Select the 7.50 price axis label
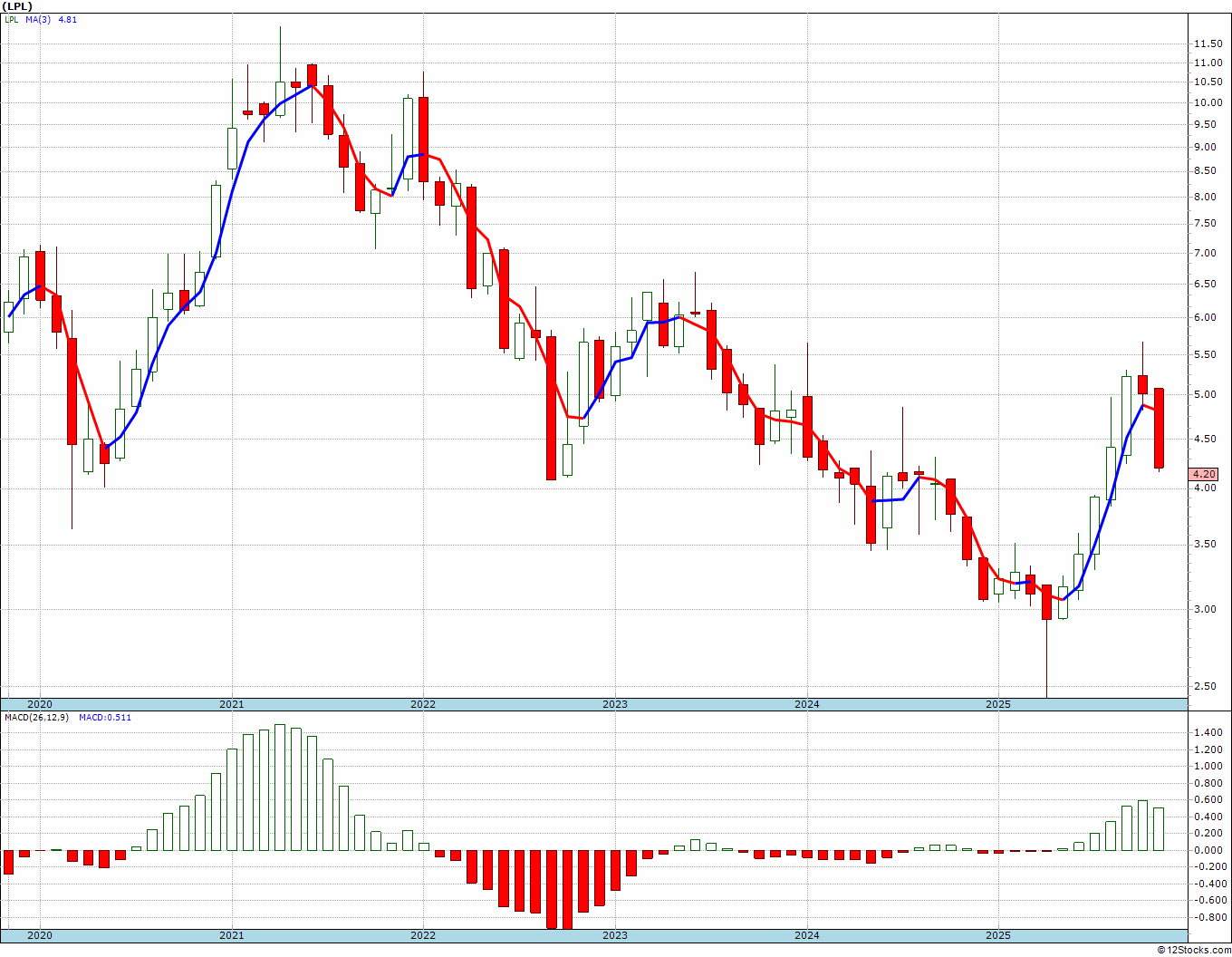Viewport: 1232px width, 957px height. point(1205,225)
